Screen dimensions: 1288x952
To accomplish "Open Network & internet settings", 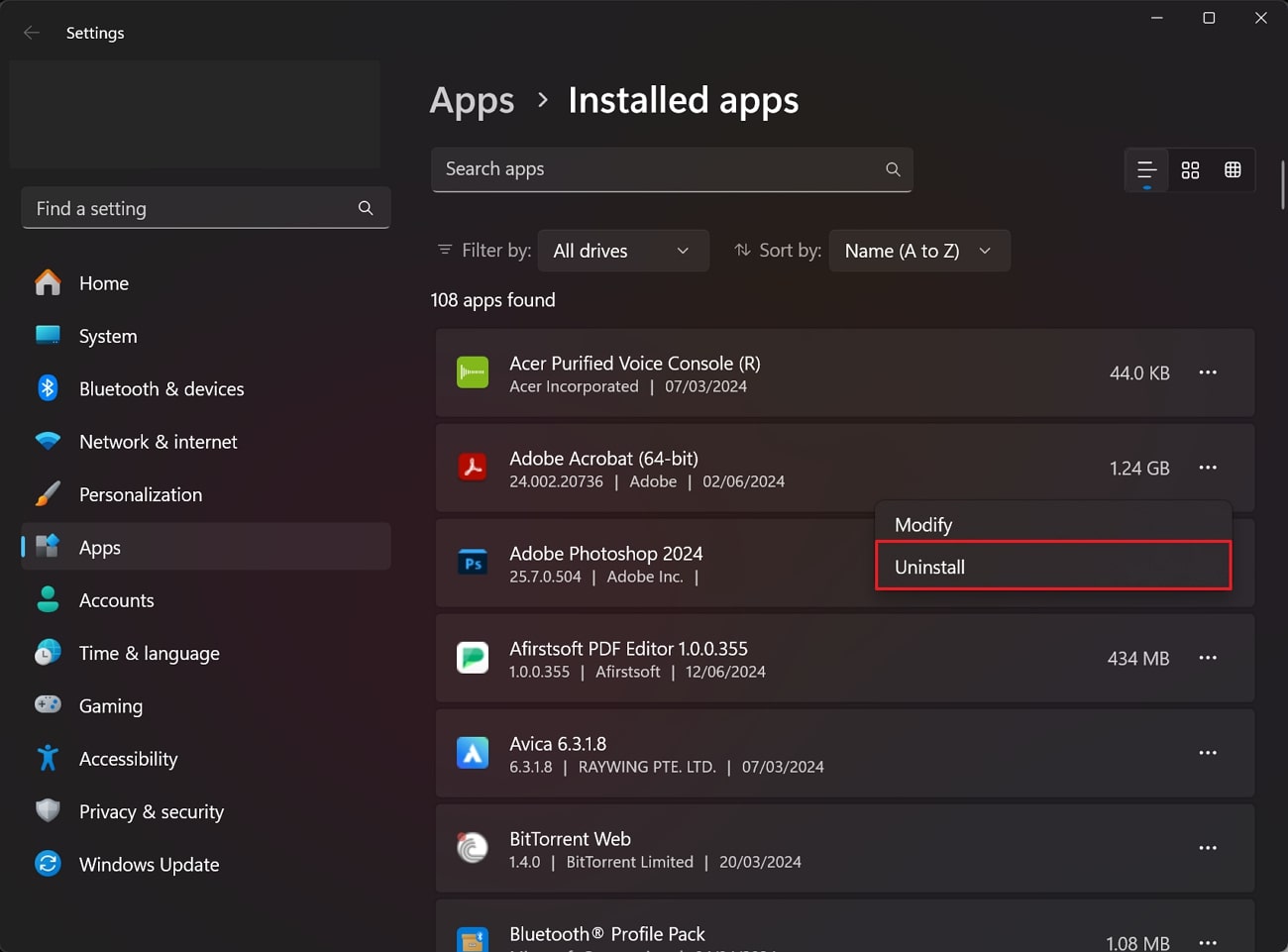I will pyautogui.click(x=205, y=442).
